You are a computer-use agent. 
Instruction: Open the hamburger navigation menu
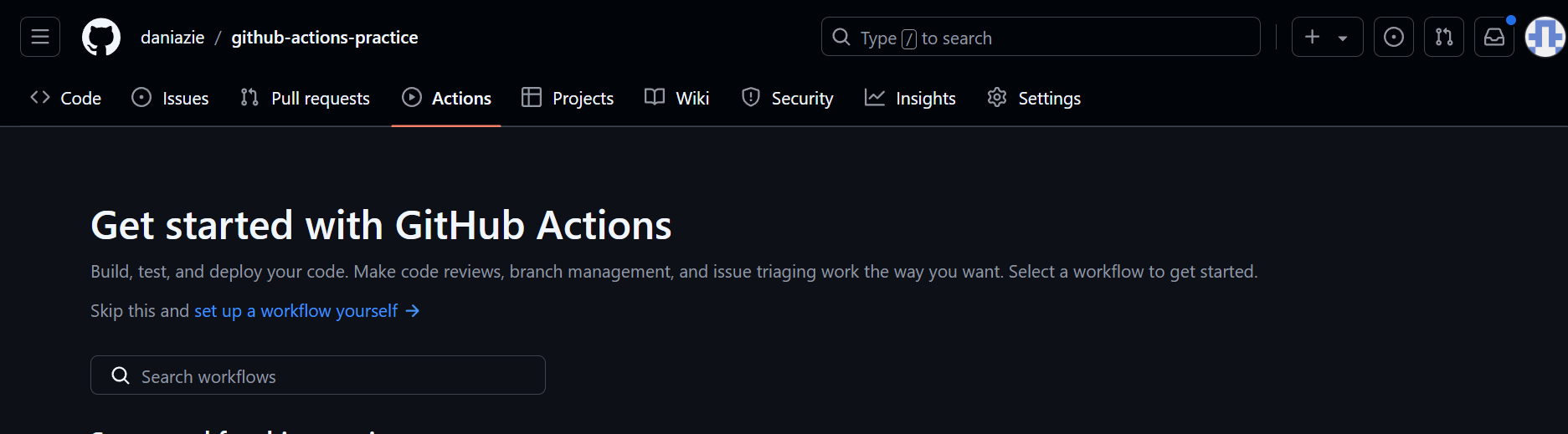40,37
